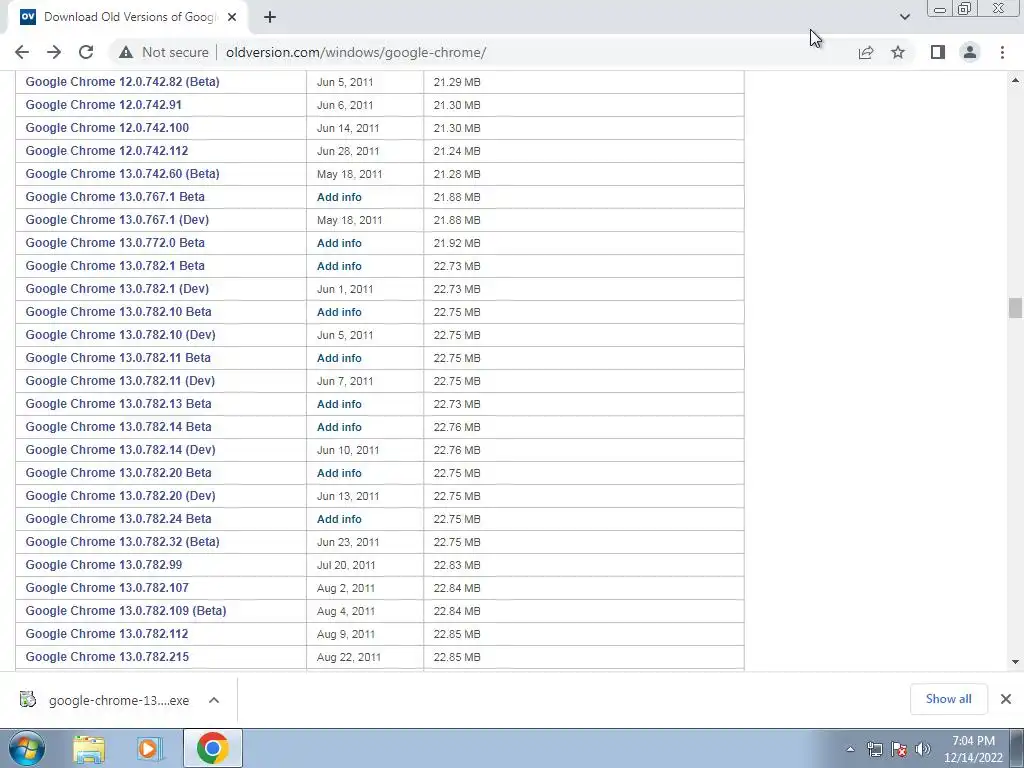Open Google Chrome 12.0.742.112 link
This screenshot has height=768, width=1024.
[106, 151]
